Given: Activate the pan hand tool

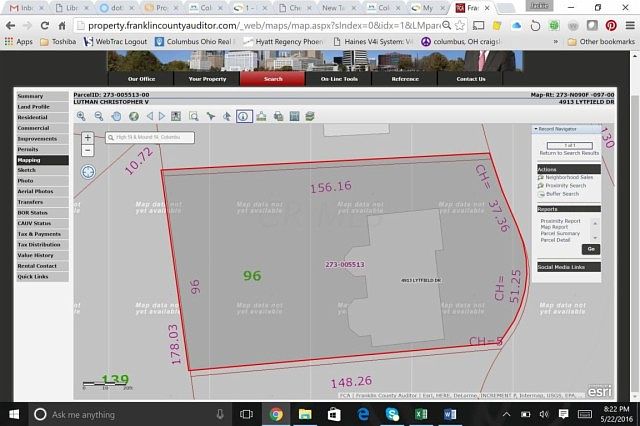Looking at the screenshot, I should tap(117, 116).
